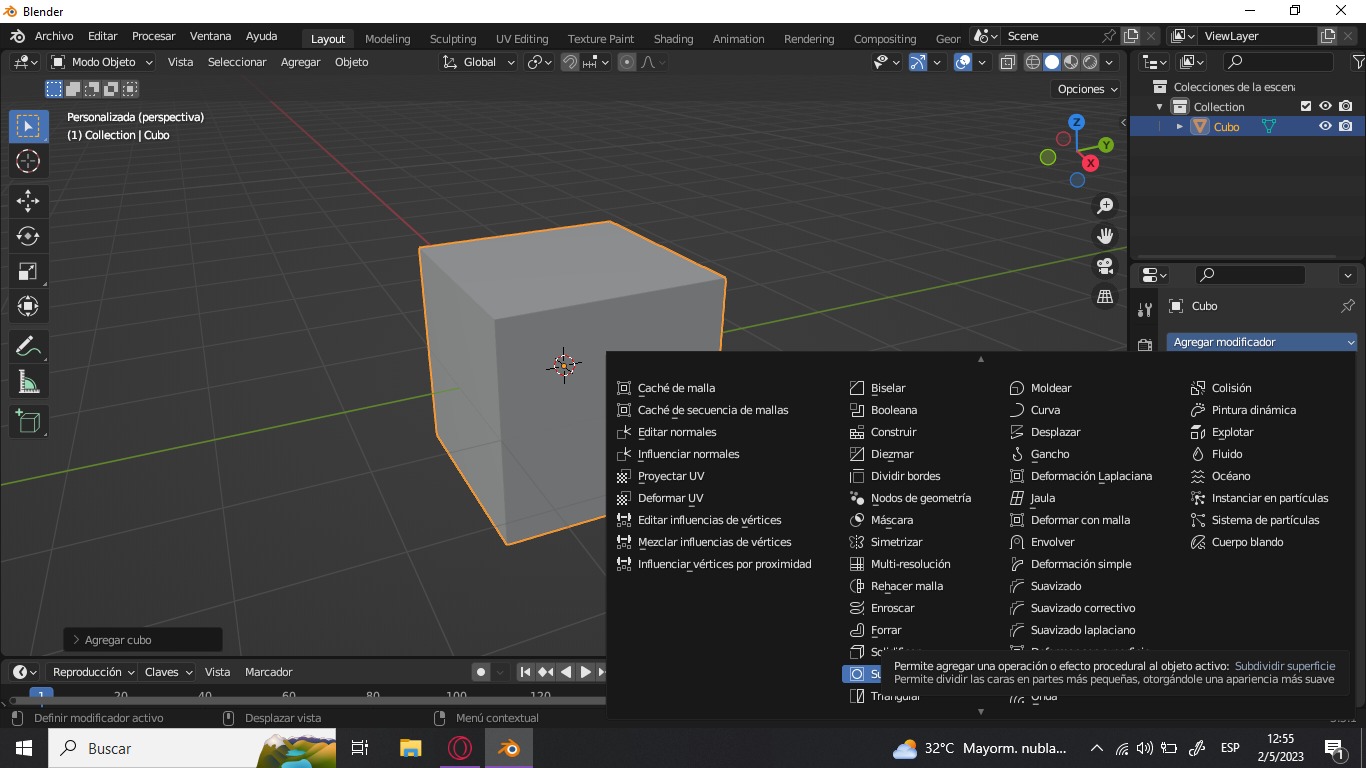
Task: Click the Select Box tool icon
Action: tap(28, 126)
